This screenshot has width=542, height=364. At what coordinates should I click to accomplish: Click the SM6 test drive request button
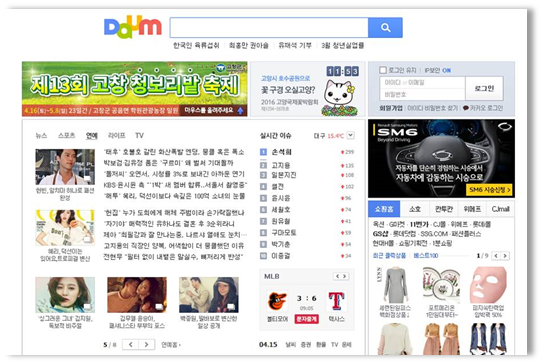pos(489,190)
